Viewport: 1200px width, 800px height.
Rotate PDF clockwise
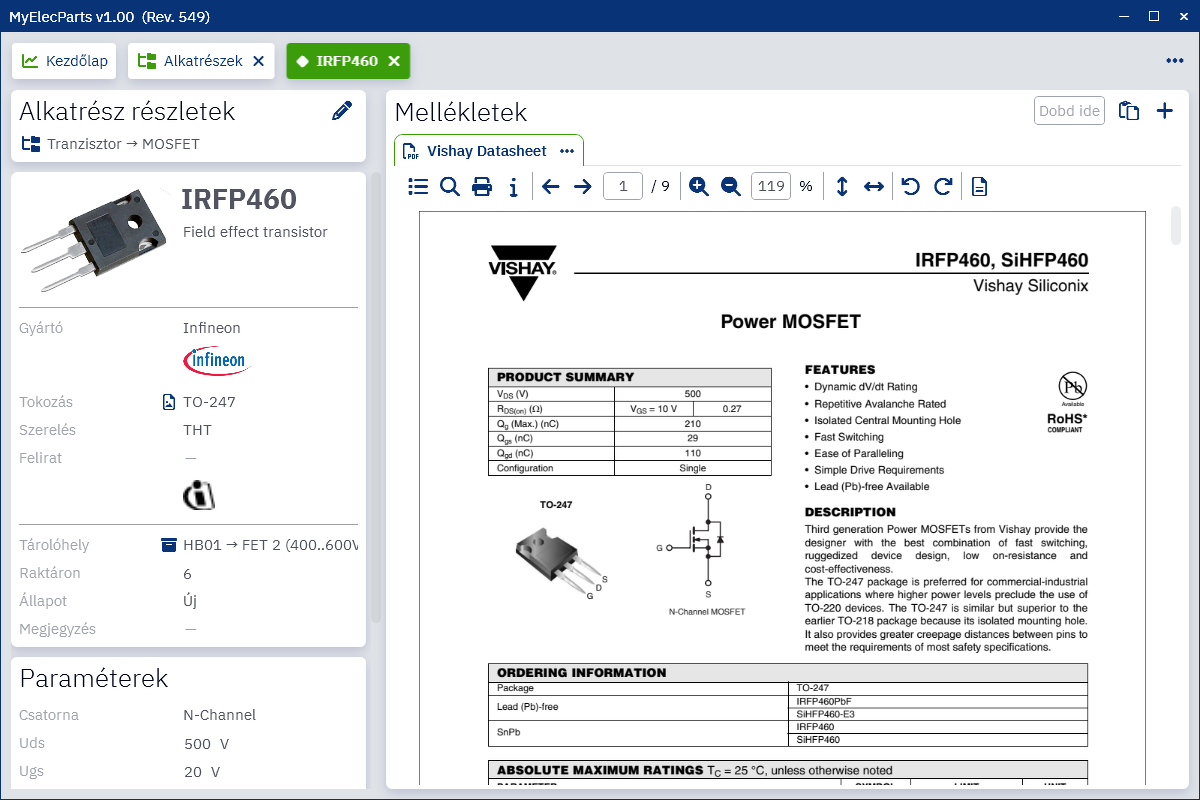point(942,186)
